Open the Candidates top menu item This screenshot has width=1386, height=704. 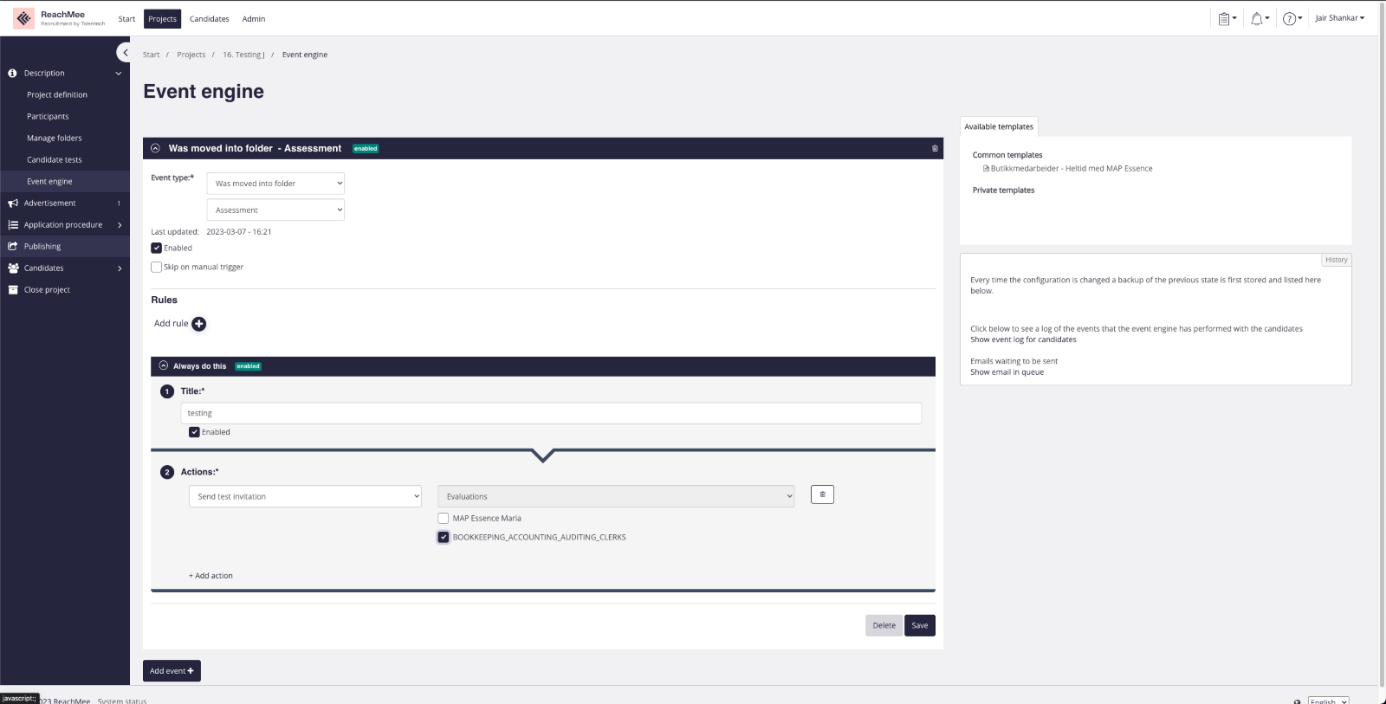209,19
